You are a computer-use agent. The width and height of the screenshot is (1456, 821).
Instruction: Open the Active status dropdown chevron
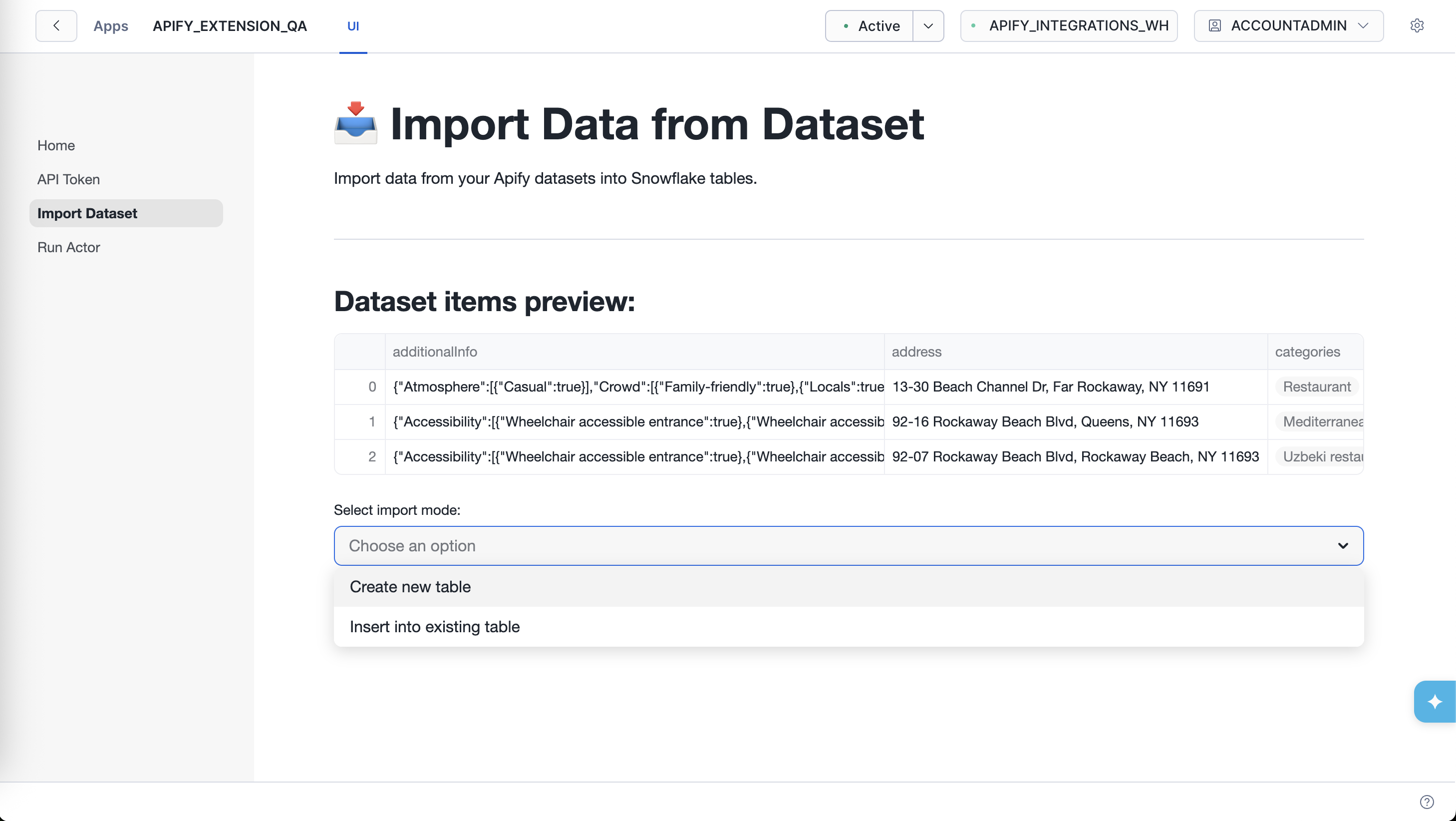pyautogui.click(x=928, y=25)
